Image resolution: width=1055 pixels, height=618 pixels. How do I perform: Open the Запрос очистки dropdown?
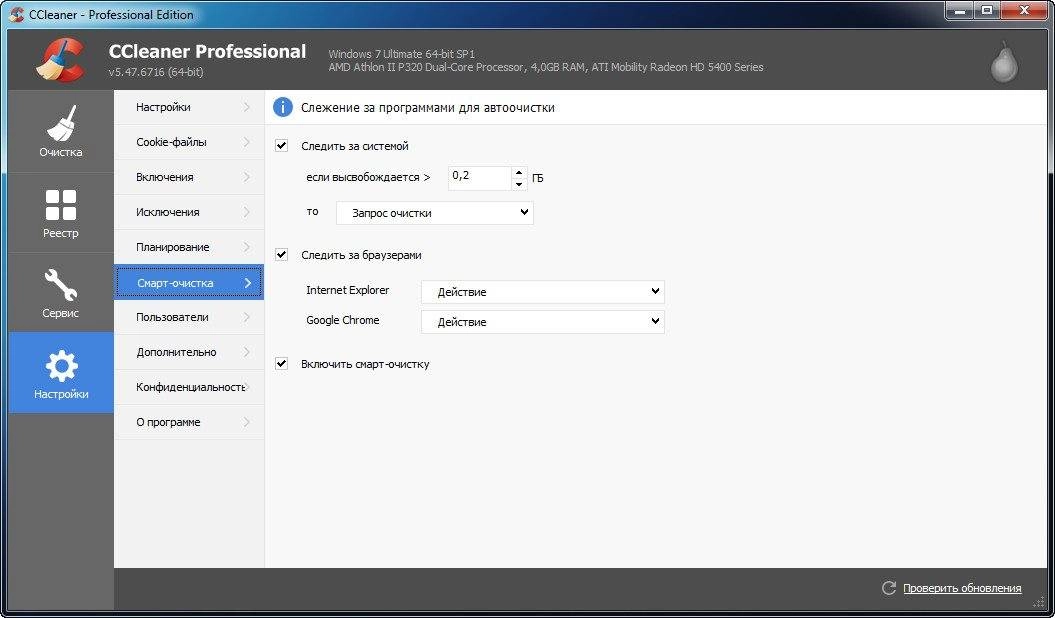435,213
